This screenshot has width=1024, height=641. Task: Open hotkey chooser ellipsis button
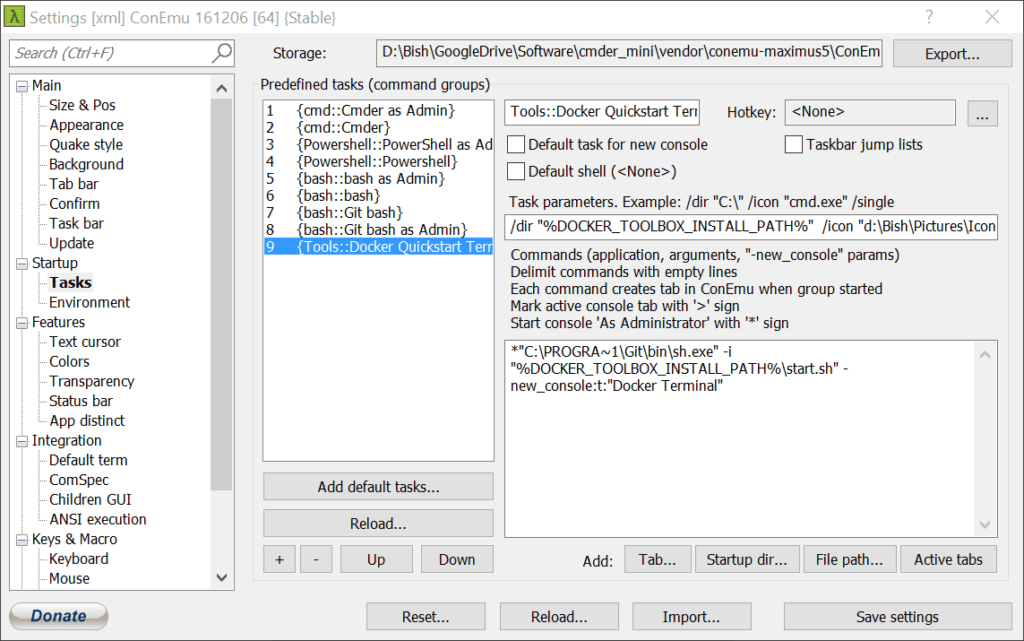tap(982, 113)
